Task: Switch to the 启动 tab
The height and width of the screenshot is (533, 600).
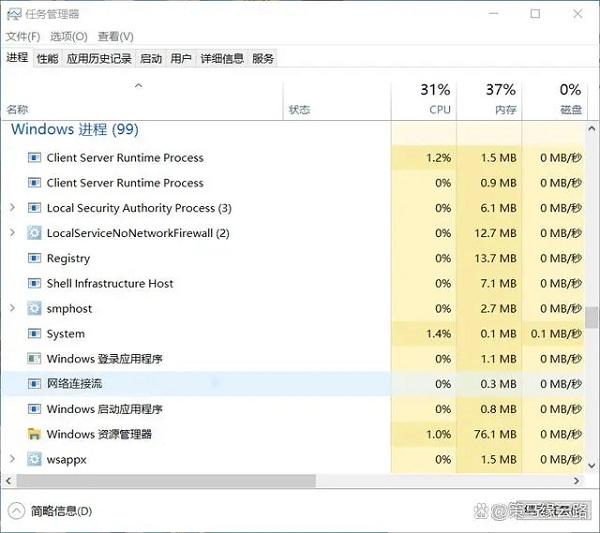Action: 151,59
